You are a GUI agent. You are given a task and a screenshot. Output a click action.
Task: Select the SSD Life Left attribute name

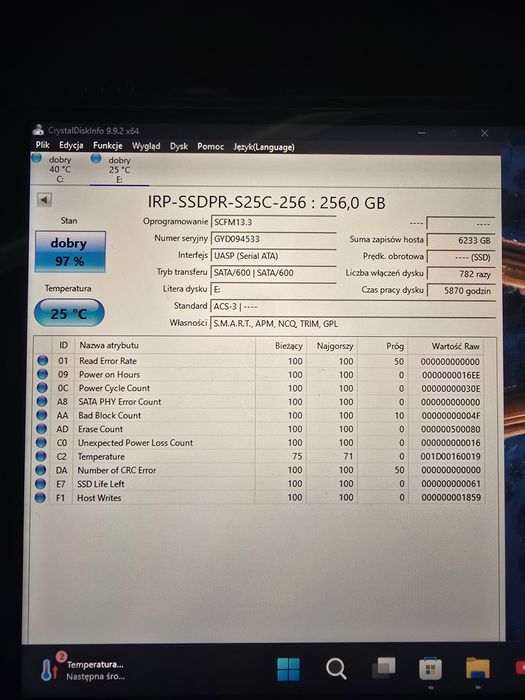100,484
